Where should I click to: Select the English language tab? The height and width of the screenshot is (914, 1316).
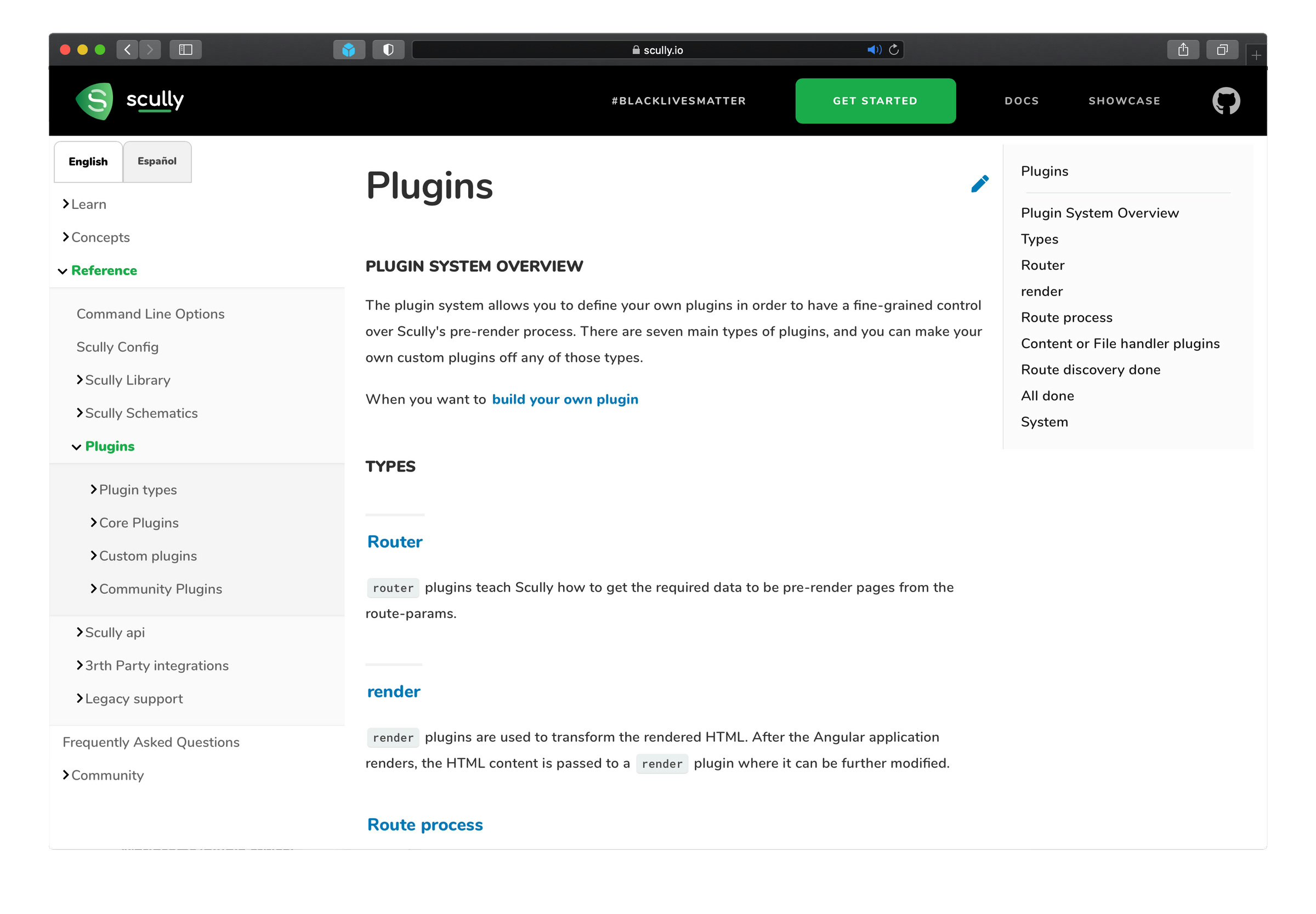pyautogui.click(x=88, y=162)
